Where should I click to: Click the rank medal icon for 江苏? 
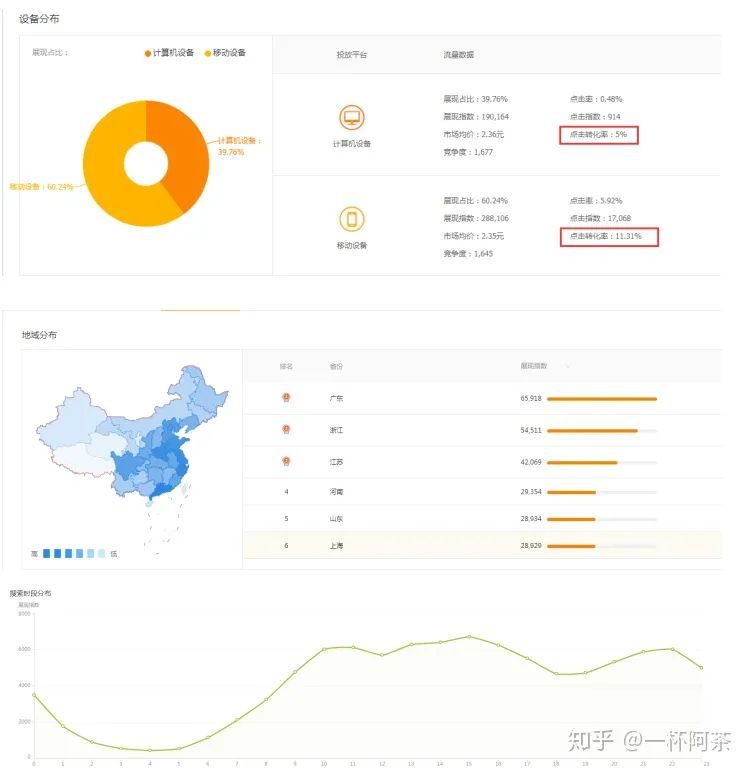[286, 461]
